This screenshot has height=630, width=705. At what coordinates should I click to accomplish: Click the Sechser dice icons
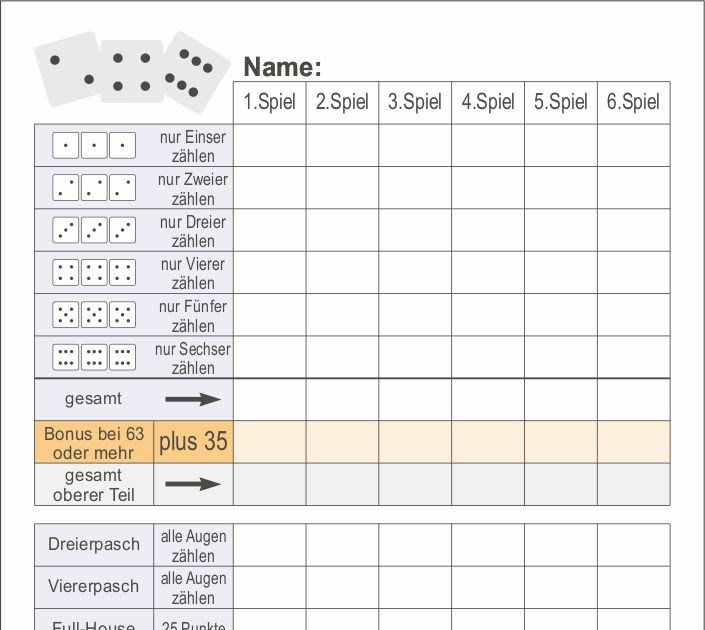pyautogui.click(x=94, y=357)
